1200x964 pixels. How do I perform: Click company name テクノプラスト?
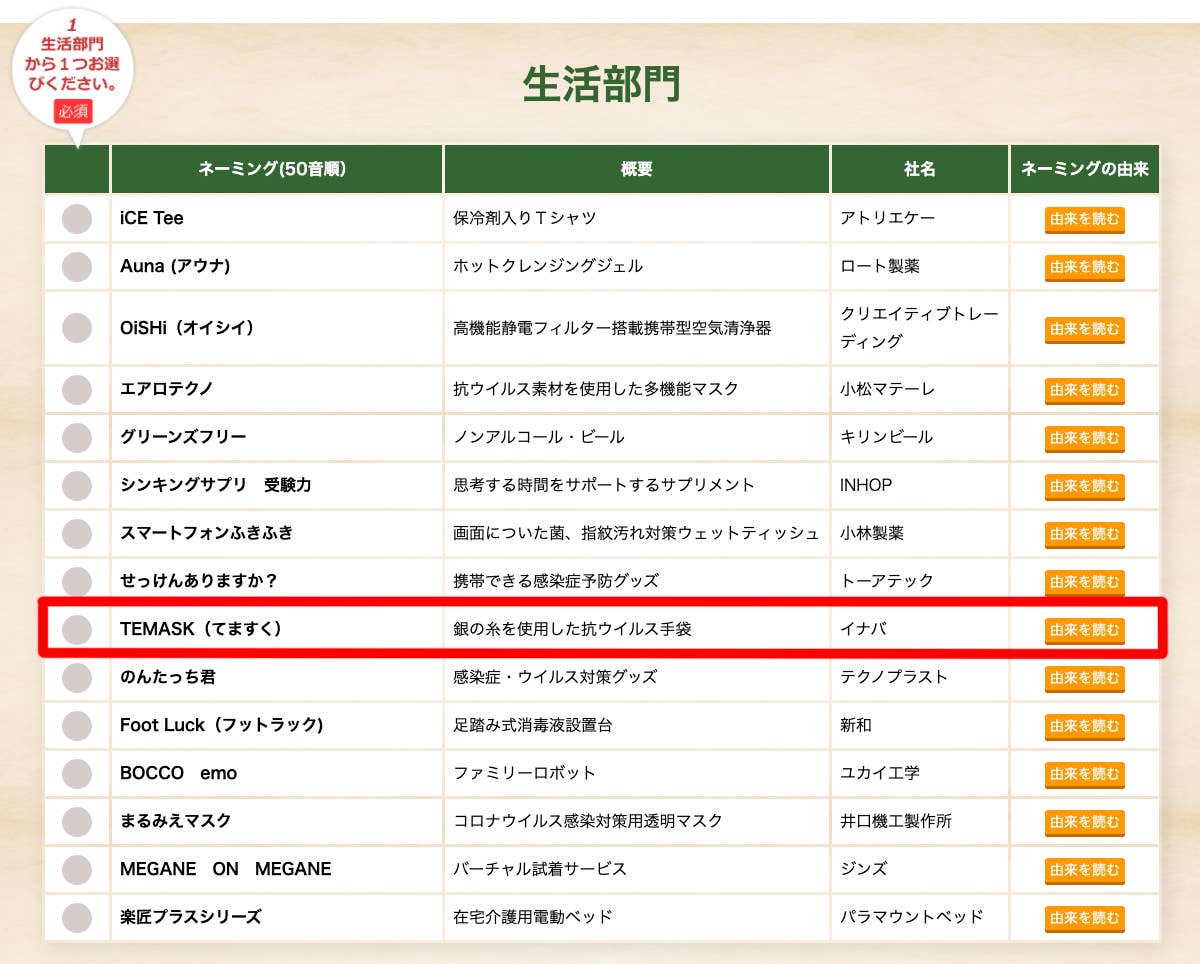point(894,676)
